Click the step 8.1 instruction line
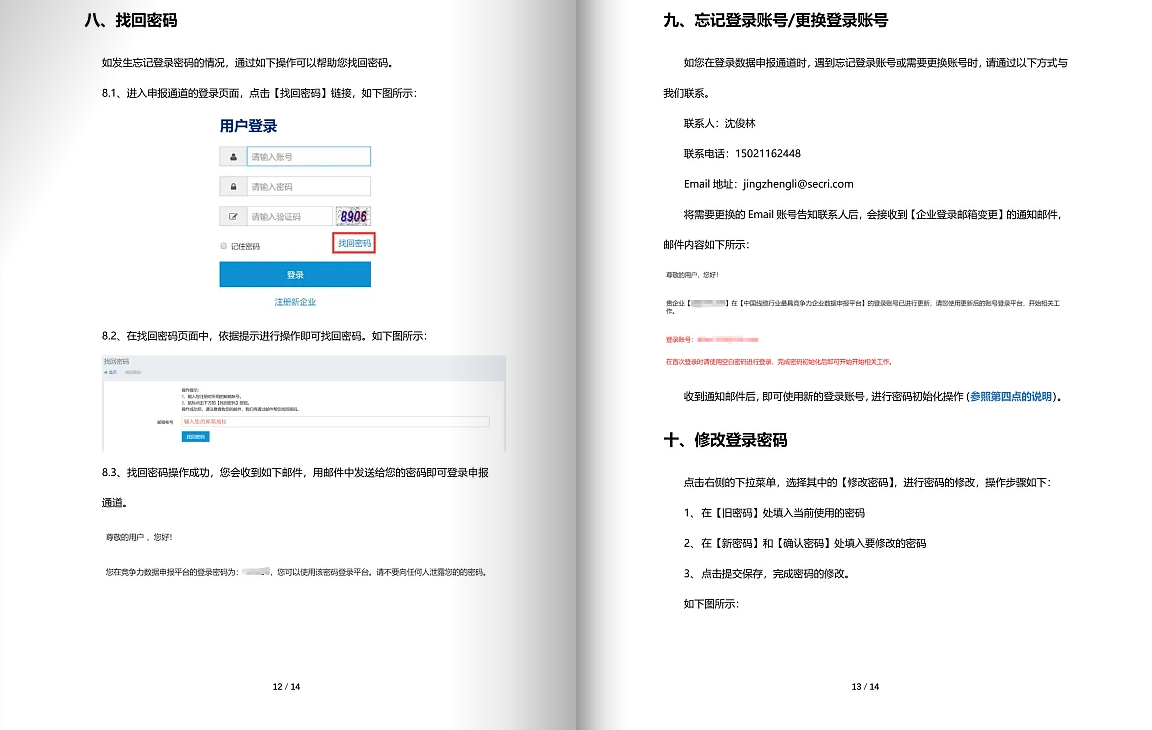This screenshot has width=1152, height=730. 259,93
